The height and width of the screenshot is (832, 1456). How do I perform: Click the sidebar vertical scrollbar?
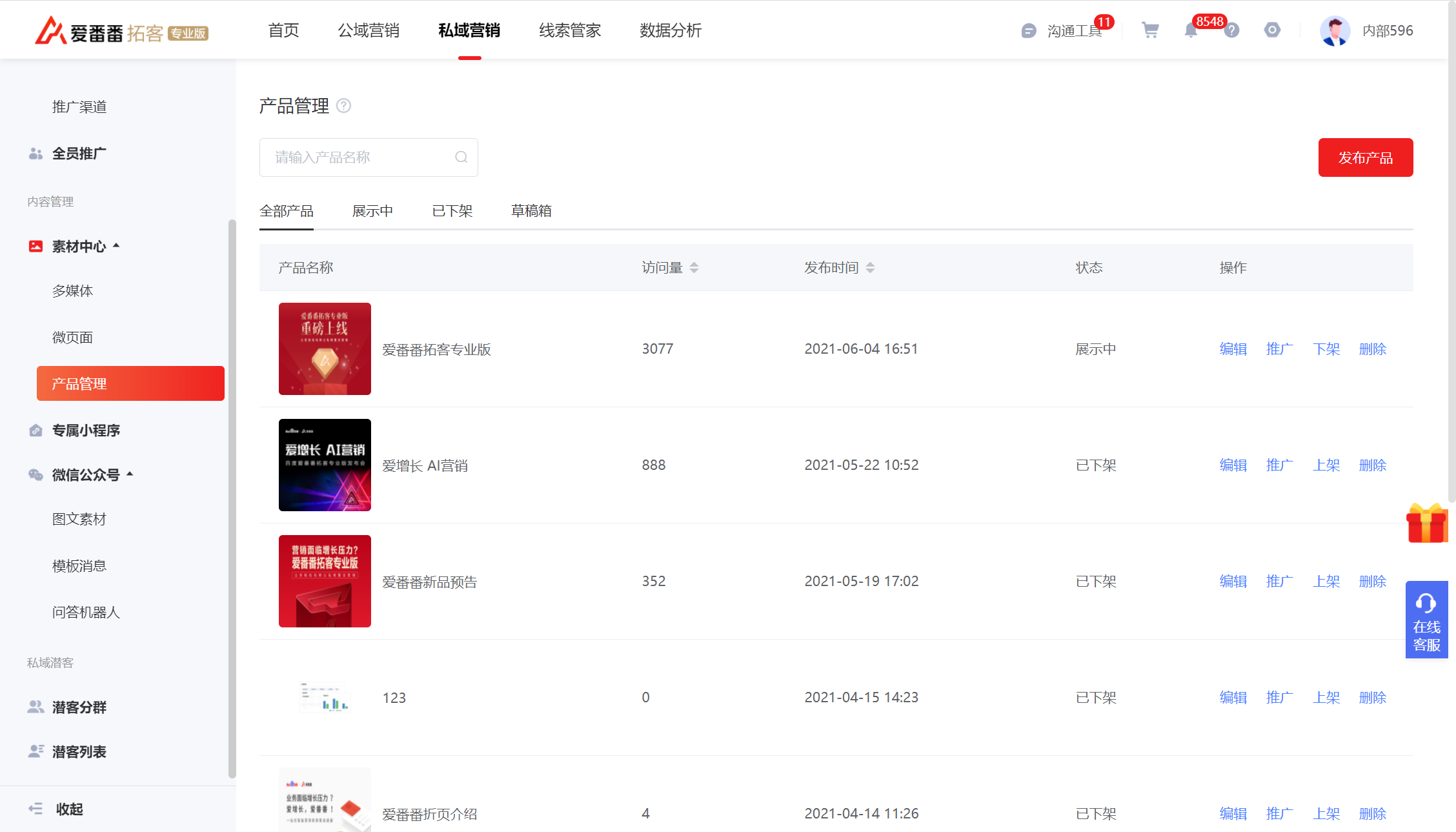point(232,499)
